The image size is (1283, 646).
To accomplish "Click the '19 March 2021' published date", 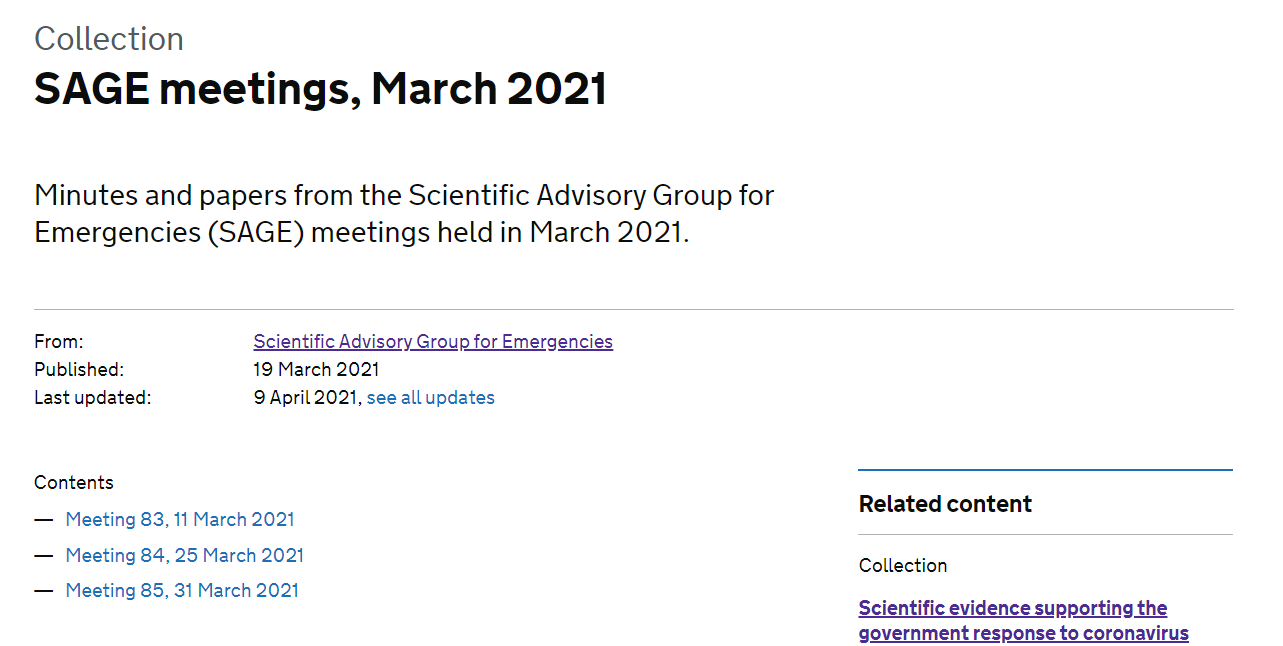I will 316,370.
